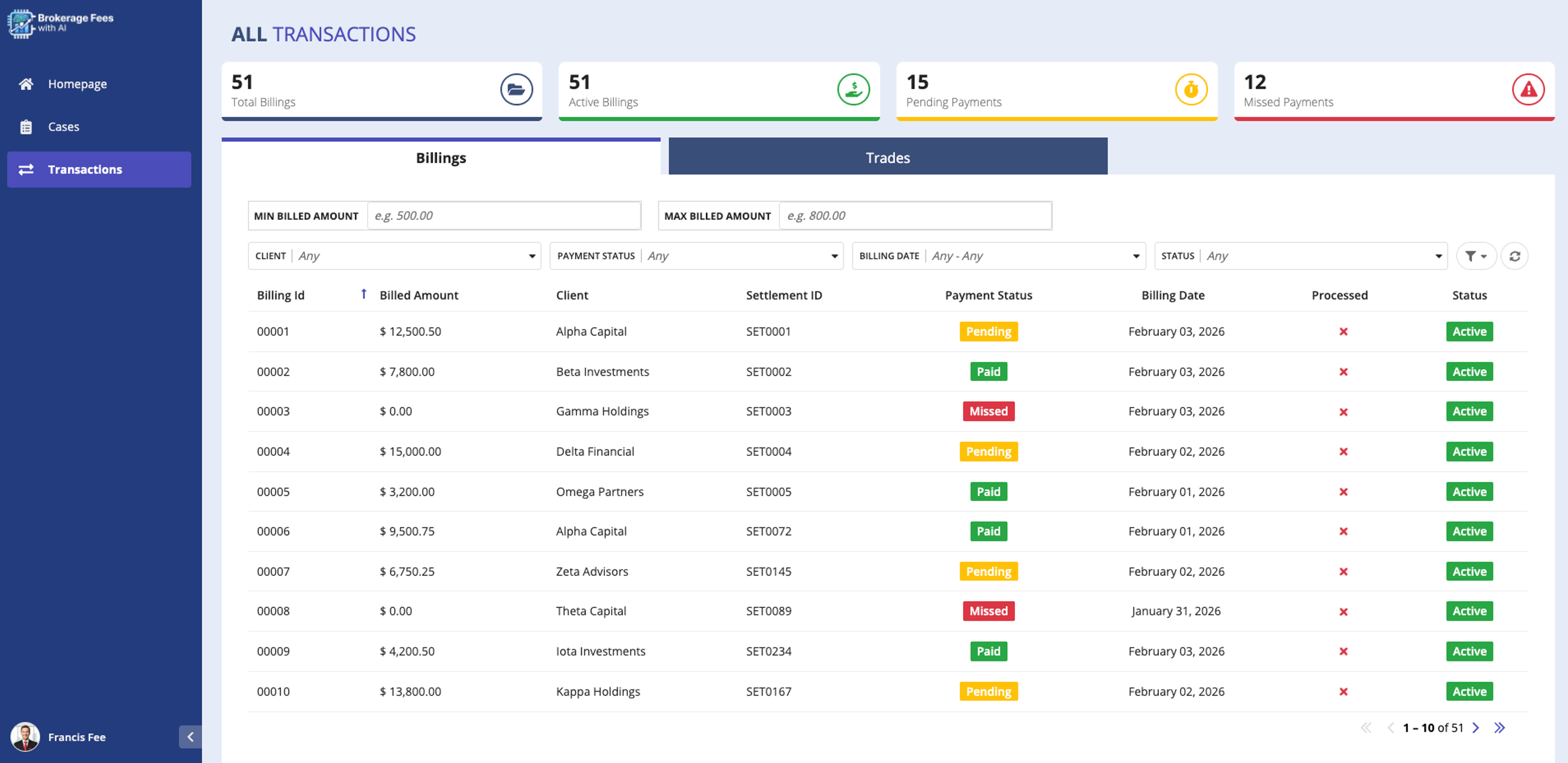Sort by the Payment Status column
Image resolution: width=1568 pixels, height=763 pixels.
tap(989, 295)
